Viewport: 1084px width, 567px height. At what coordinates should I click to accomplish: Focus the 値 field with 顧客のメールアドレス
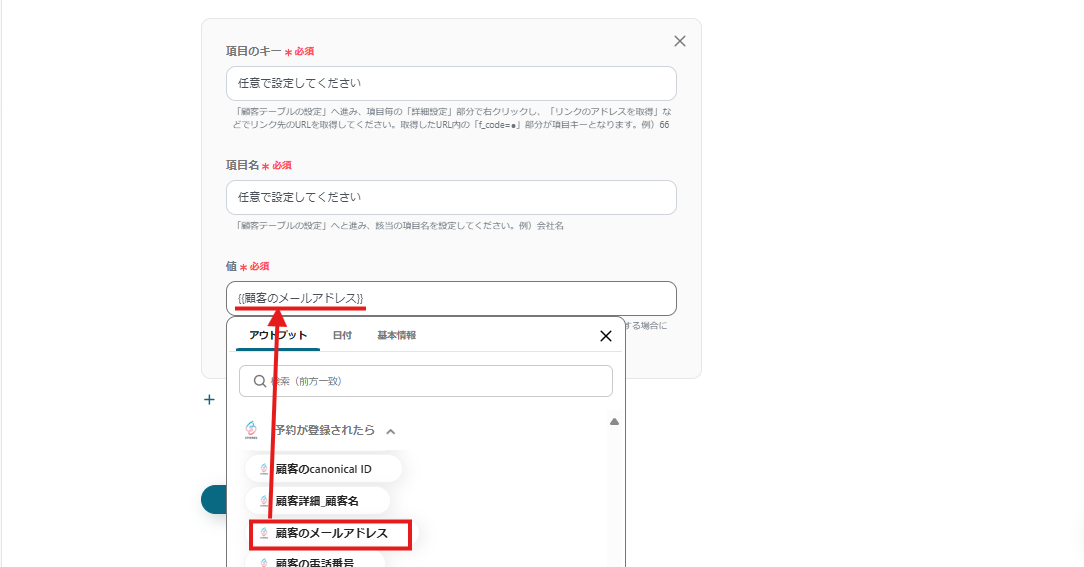click(451, 299)
